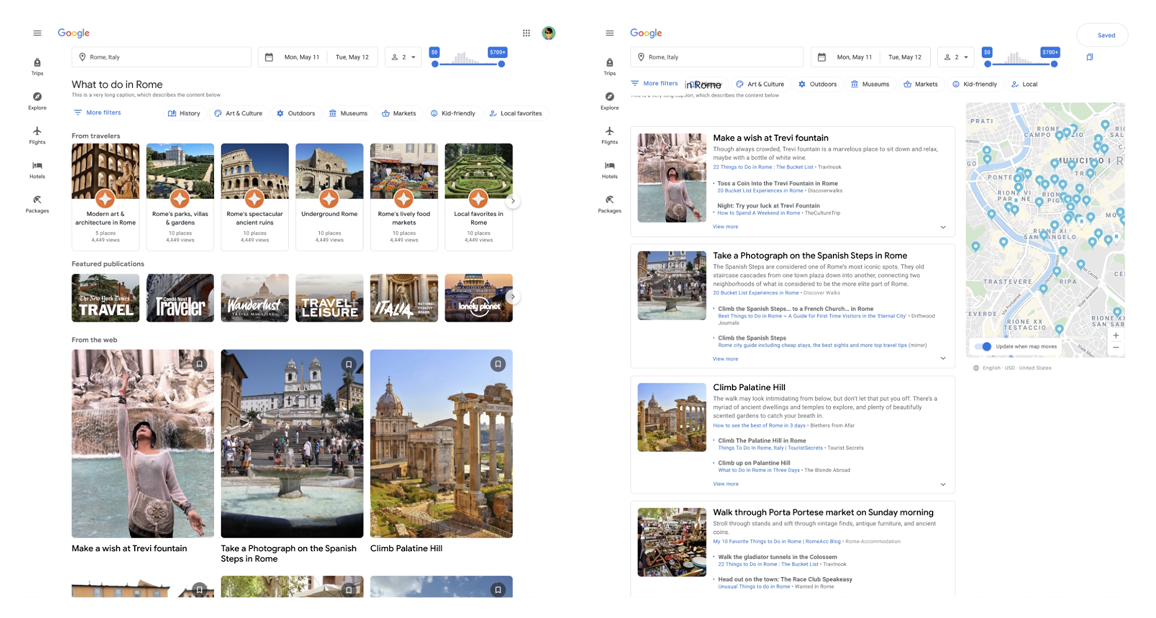The height and width of the screenshot is (618, 1156).
Task: Open More filters in right screen
Action: coord(655,83)
